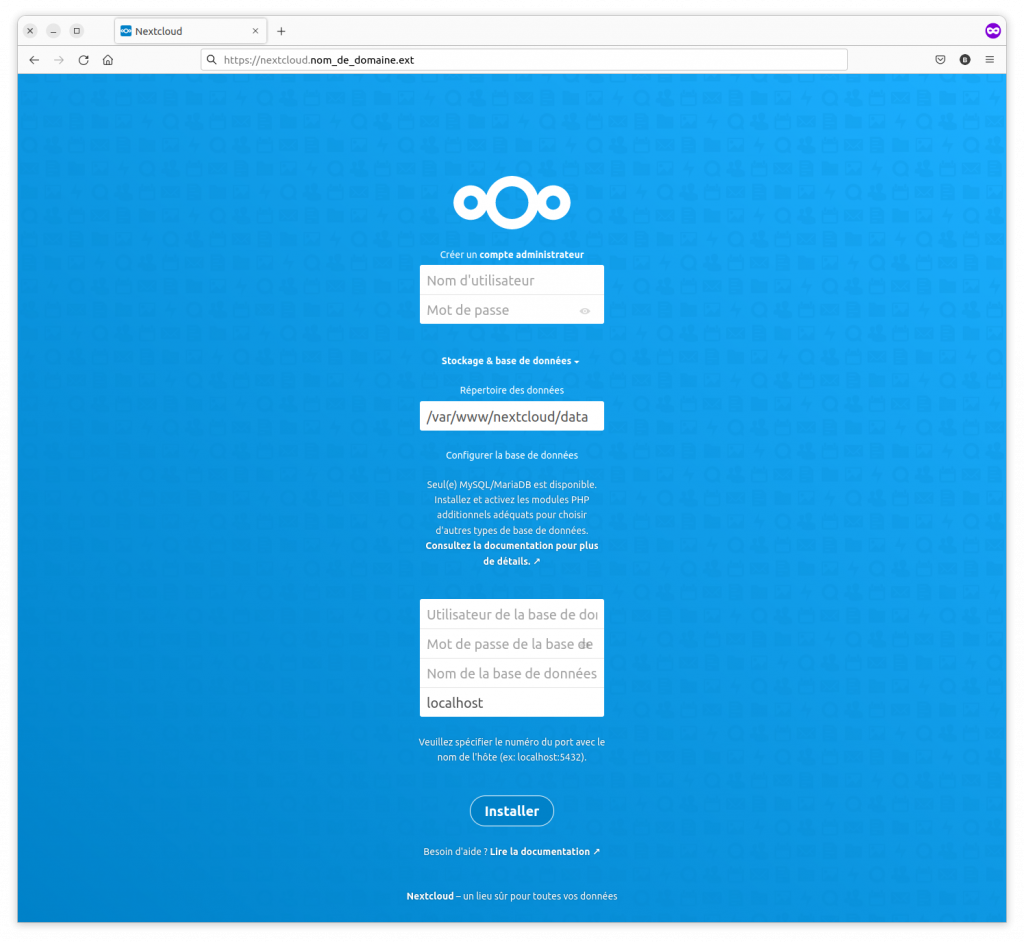The width and height of the screenshot is (1024, 942).
Task: Click the browser address bar URL
Action: pos(524,60)
